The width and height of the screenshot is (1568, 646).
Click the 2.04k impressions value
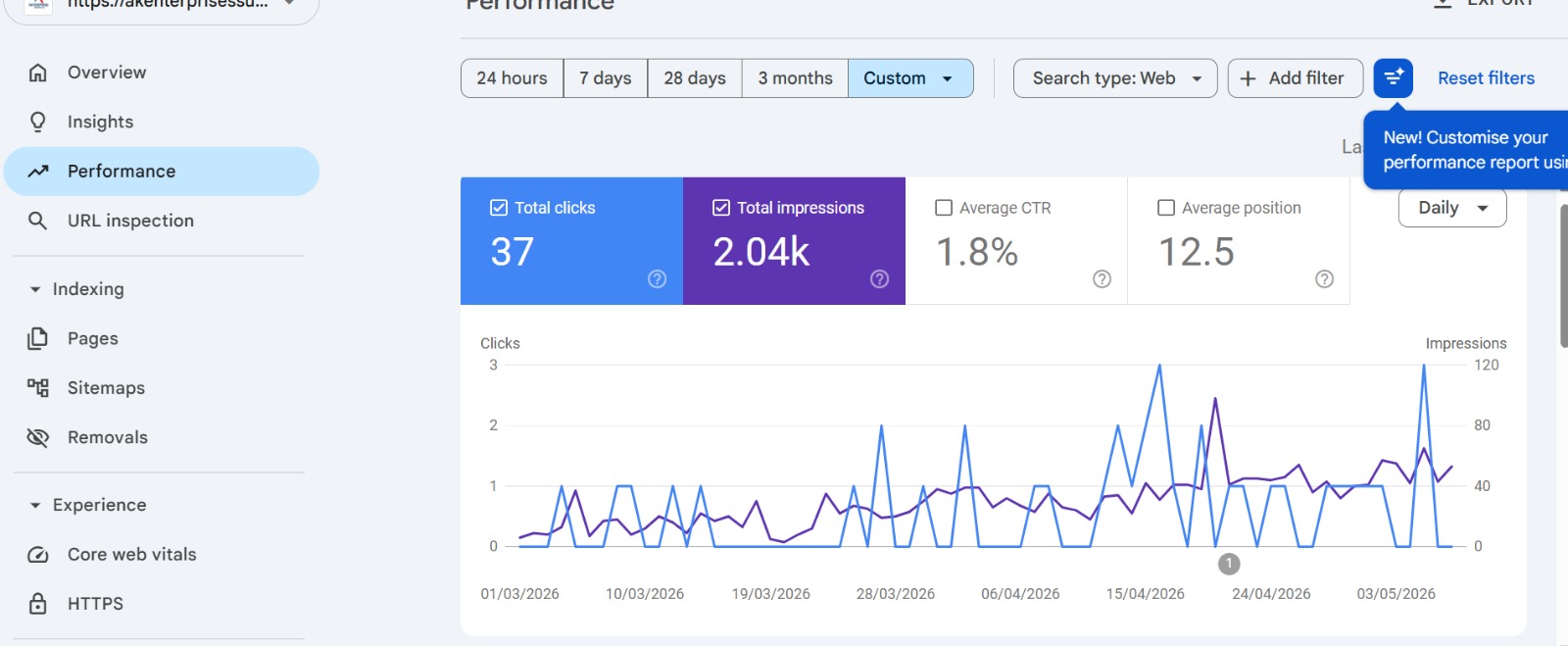point(761,252)
